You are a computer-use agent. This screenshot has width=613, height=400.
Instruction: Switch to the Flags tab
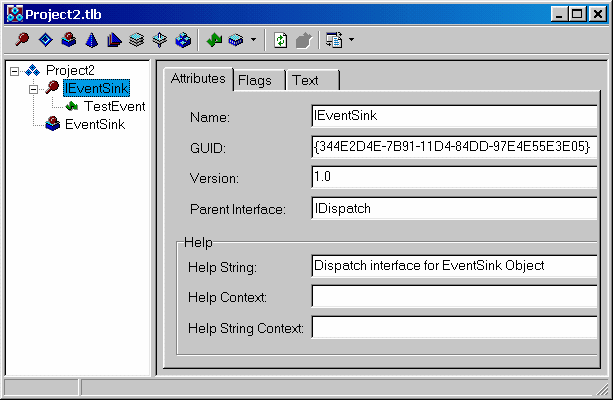[x=256, y=80]
